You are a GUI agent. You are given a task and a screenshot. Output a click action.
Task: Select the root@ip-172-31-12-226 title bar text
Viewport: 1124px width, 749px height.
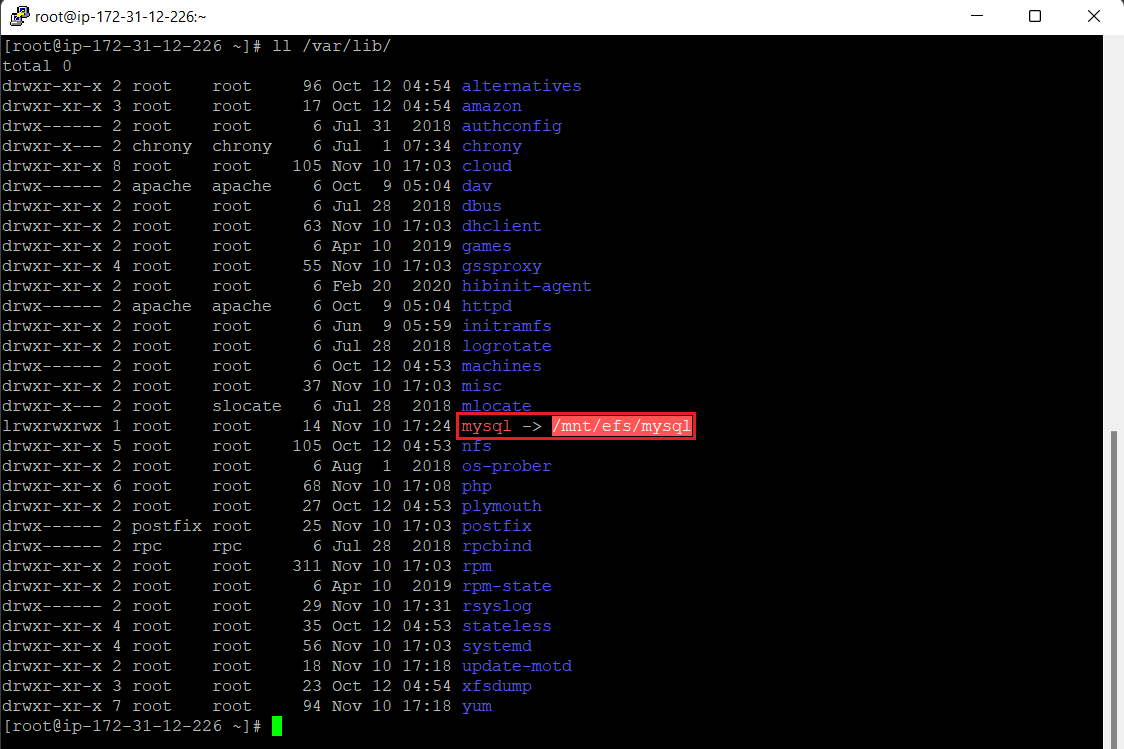pyautogui.click(x=118, y=16)
